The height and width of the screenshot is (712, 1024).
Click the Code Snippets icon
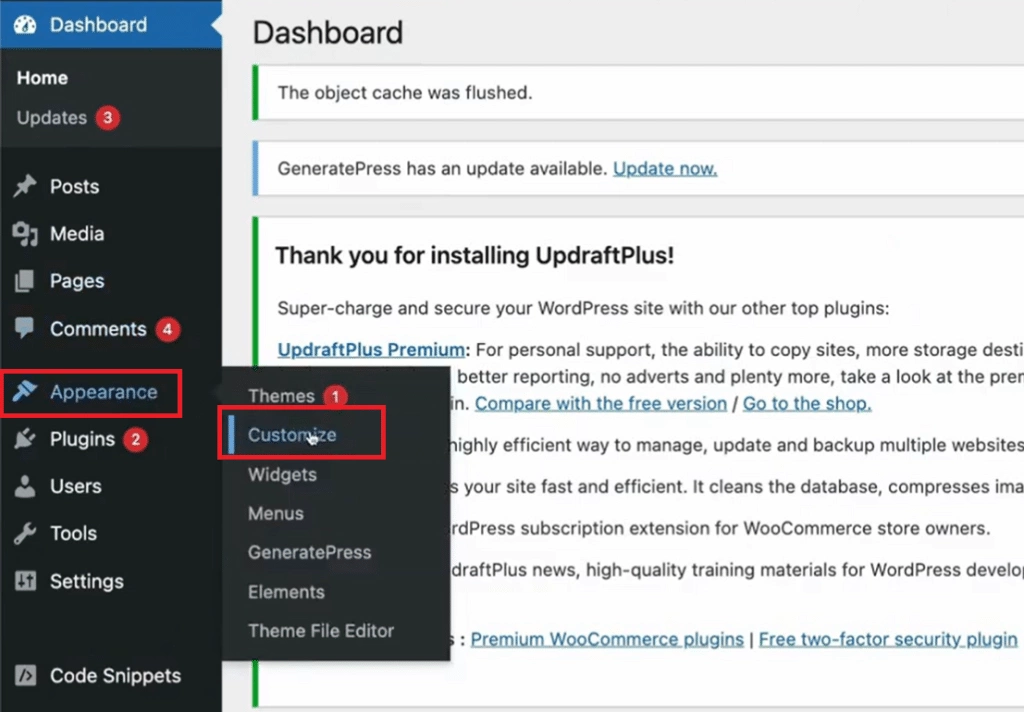[25, 675]
